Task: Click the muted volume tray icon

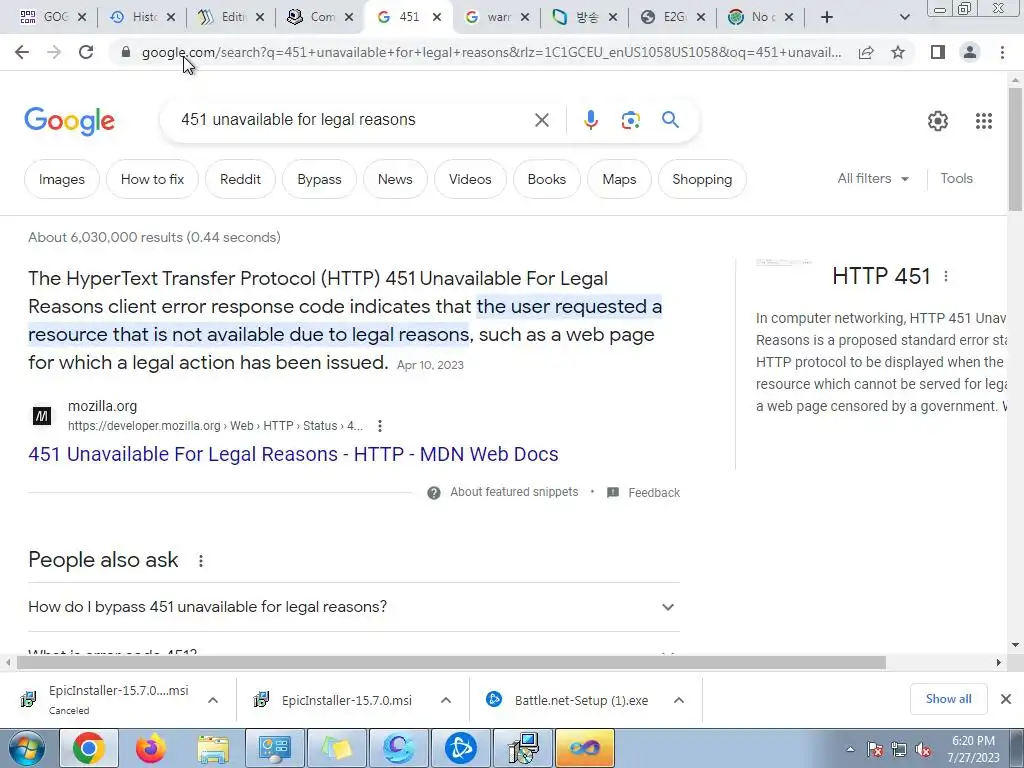Action: pos(923,749)
